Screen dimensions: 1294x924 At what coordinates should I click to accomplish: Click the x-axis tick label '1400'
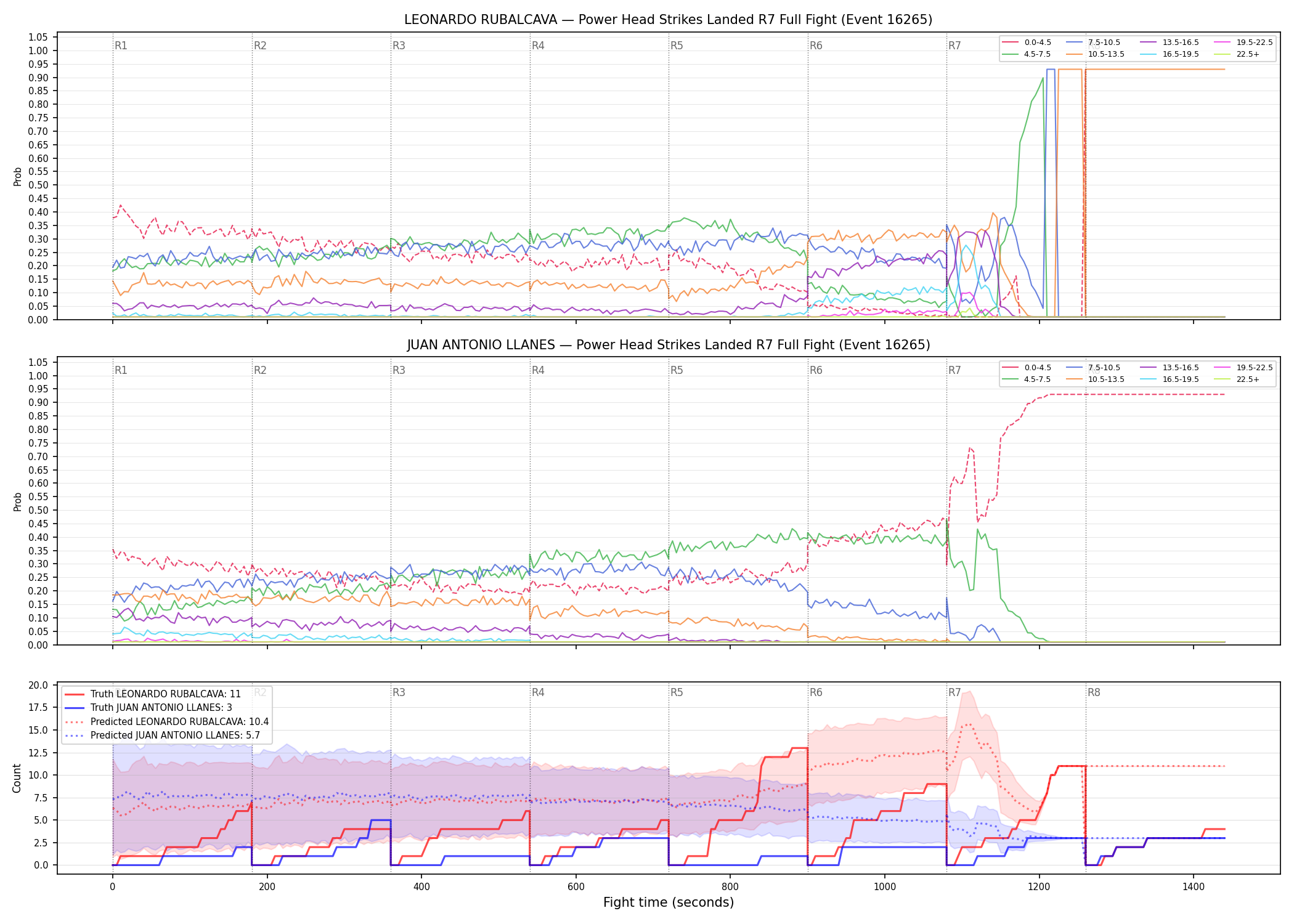[1194, 887]
